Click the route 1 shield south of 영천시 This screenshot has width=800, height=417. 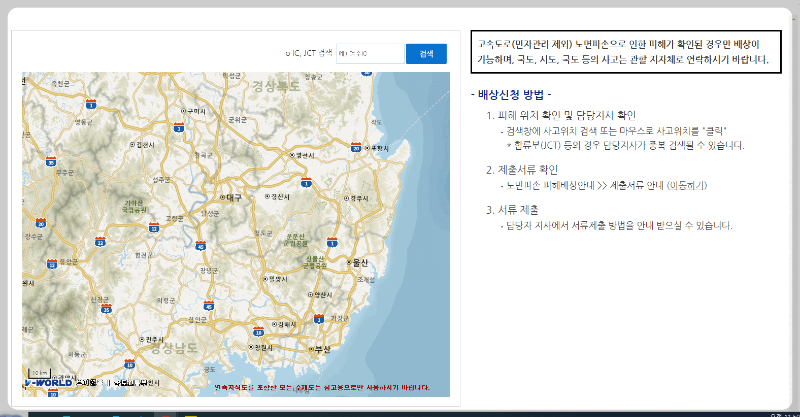(x=306, y=182)
